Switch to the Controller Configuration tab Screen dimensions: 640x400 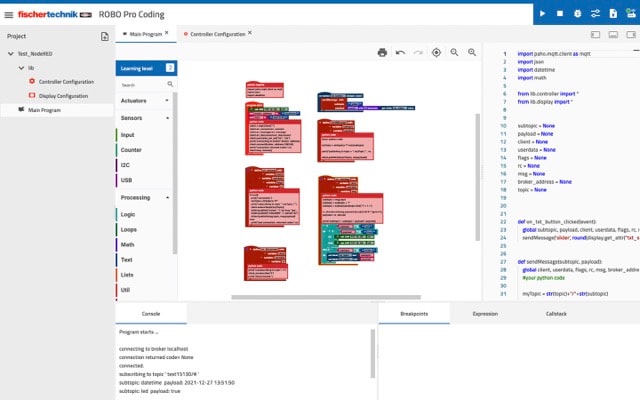216,34
